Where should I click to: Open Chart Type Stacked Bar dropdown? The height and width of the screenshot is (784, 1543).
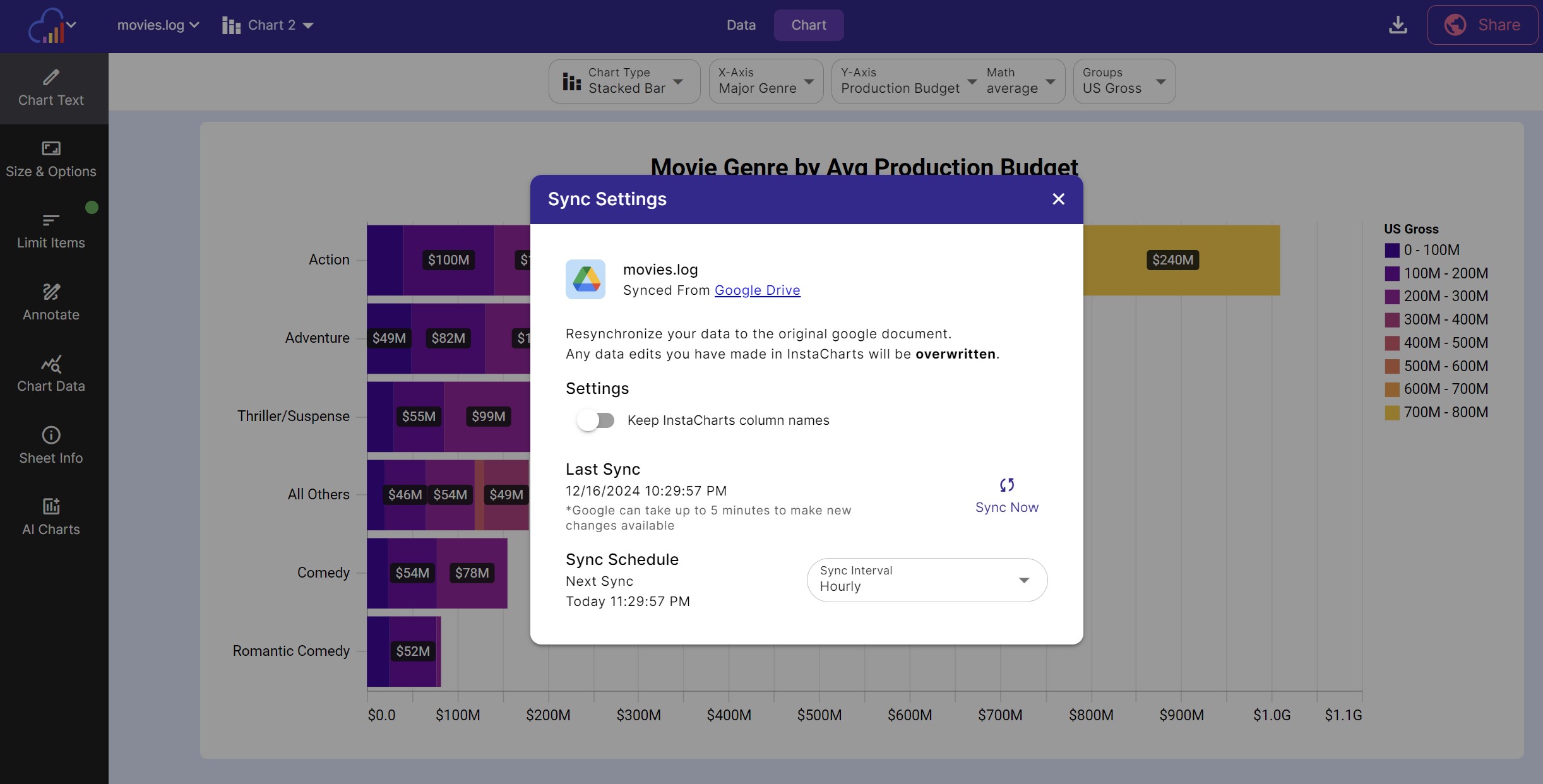(624, 81)
